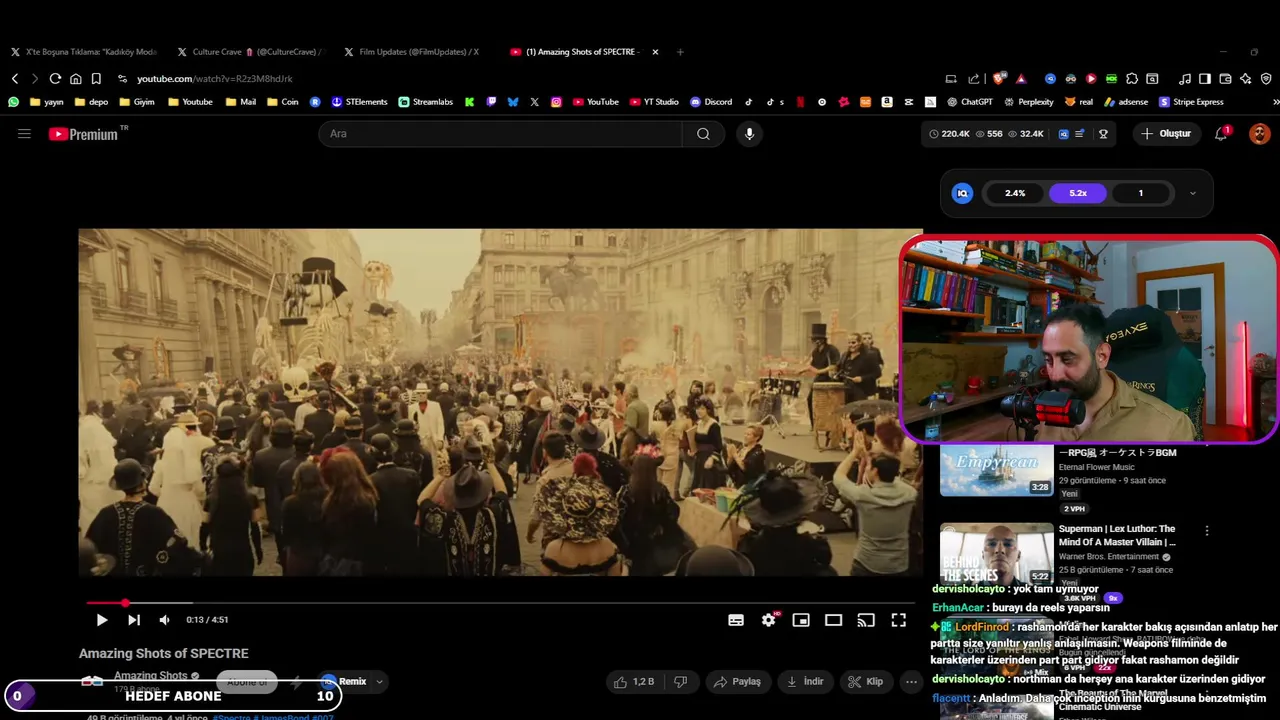Screen dimensions: 1280x720
Task: Open the Giyim bookmarks folder
Action: coord(137,102)
